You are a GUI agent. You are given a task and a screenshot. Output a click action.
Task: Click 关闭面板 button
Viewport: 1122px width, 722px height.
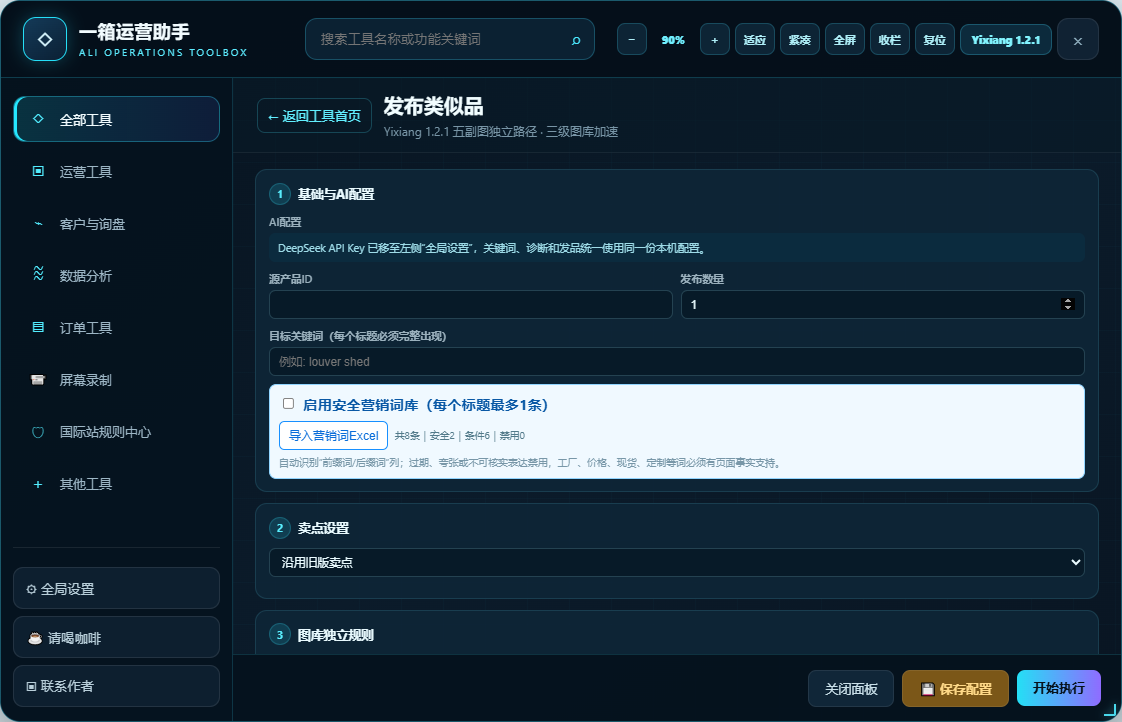click(851, 689)
